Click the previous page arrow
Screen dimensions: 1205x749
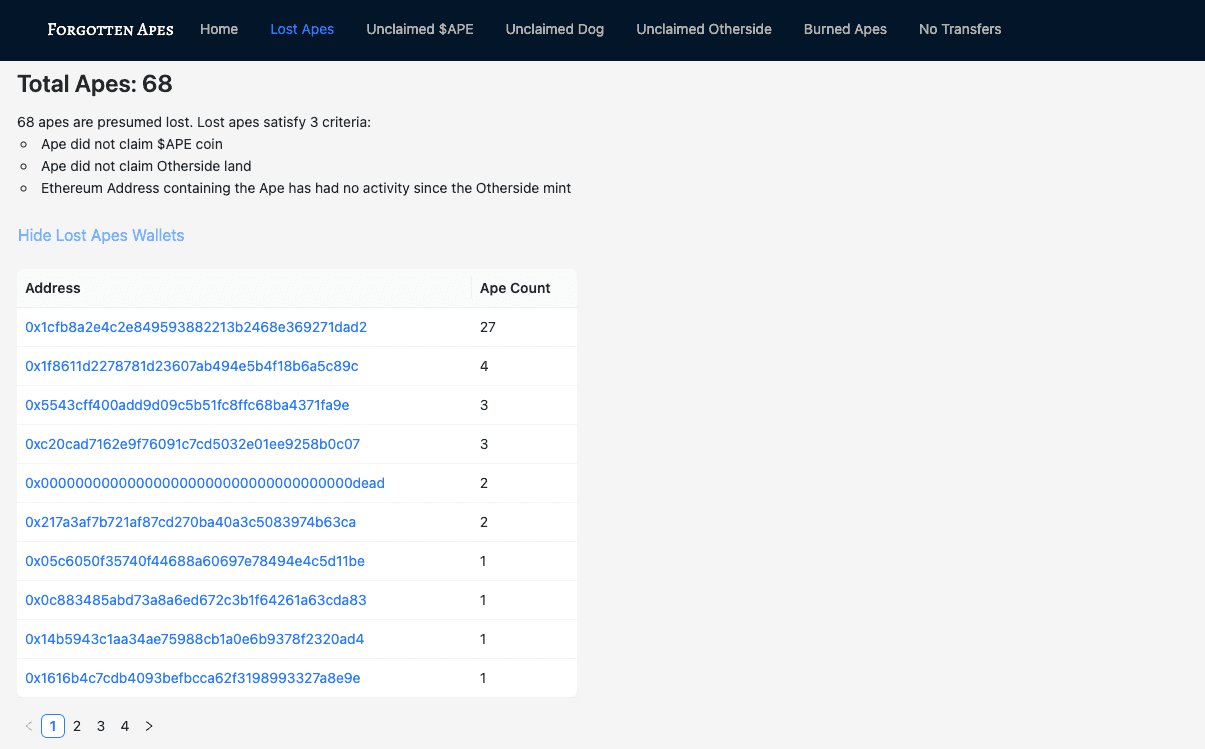click(x=29, y=726)
